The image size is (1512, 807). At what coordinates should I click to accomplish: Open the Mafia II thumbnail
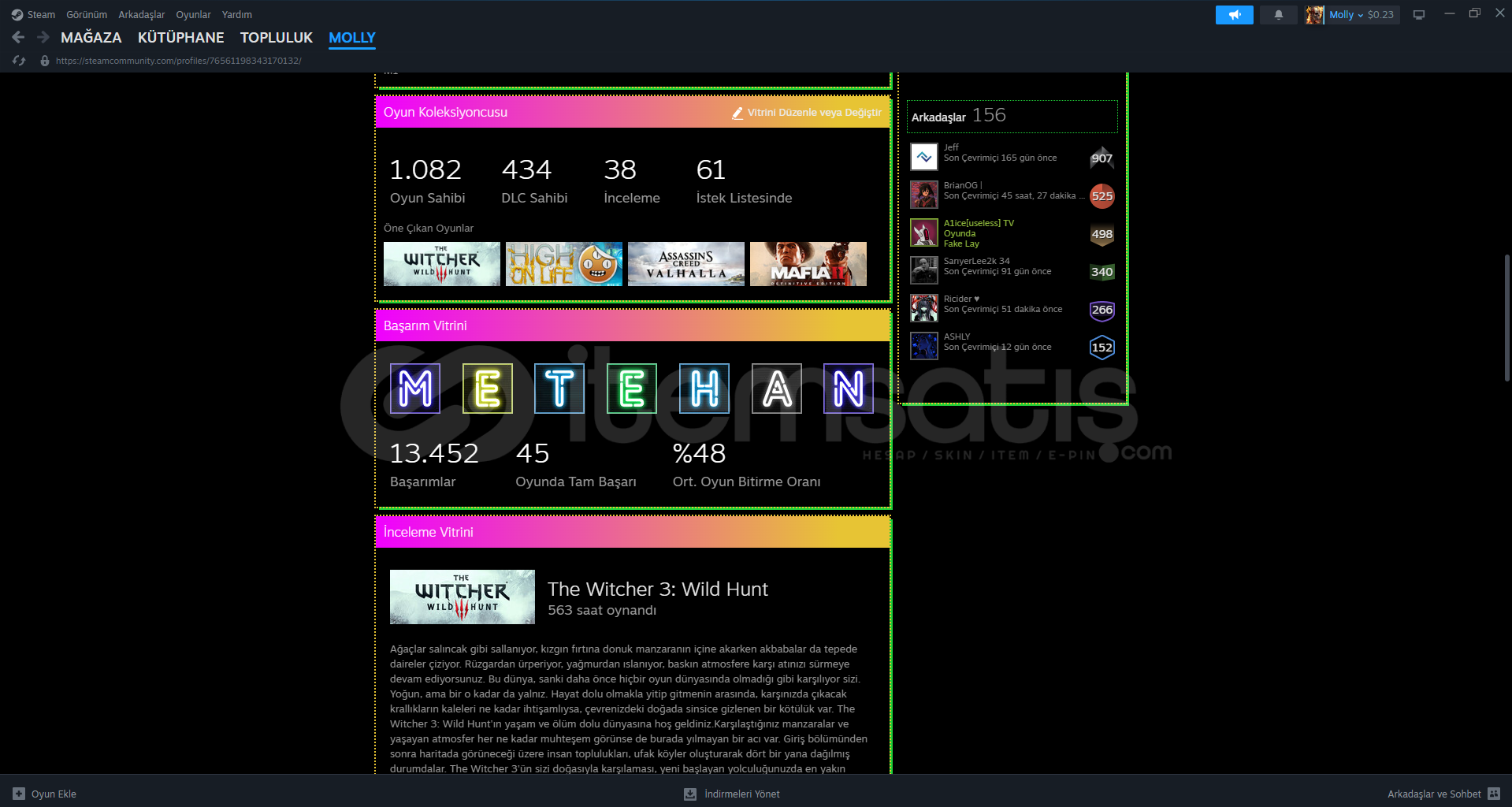pyautogui.click(x=808, y=264)
